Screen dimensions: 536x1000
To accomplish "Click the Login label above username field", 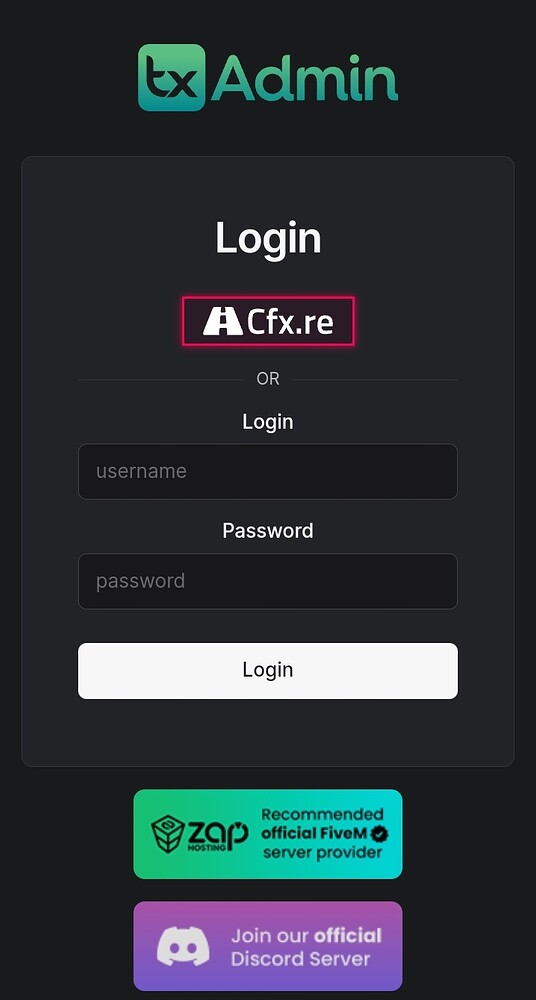I will [268, 422].
